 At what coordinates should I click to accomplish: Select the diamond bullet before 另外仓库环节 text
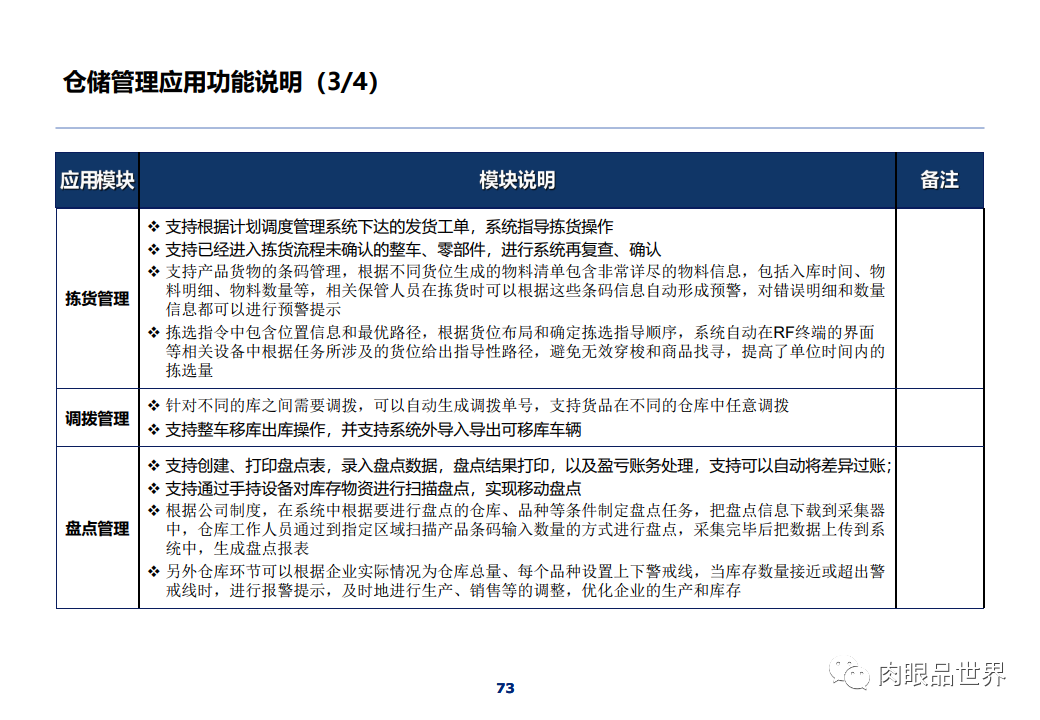click(155, 571)
